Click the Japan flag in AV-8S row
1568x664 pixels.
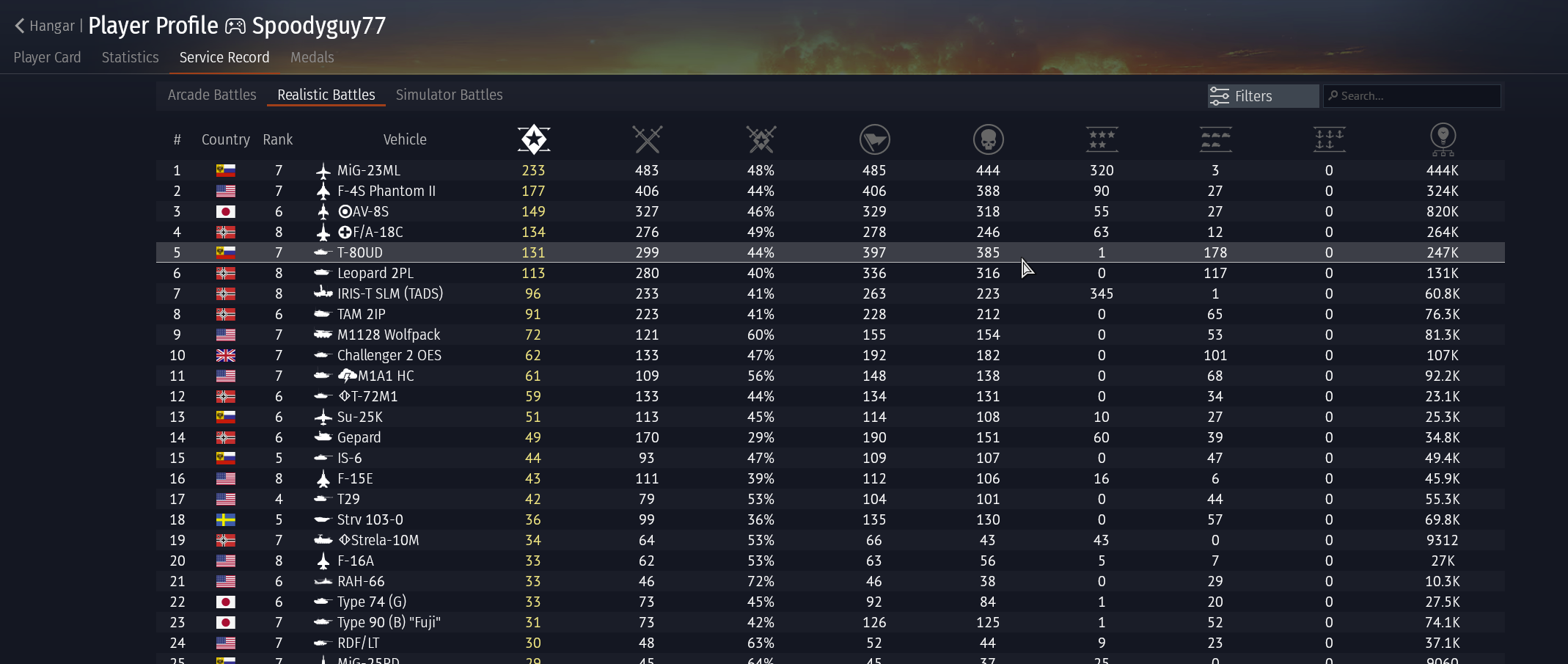click(x=226, y=211)
